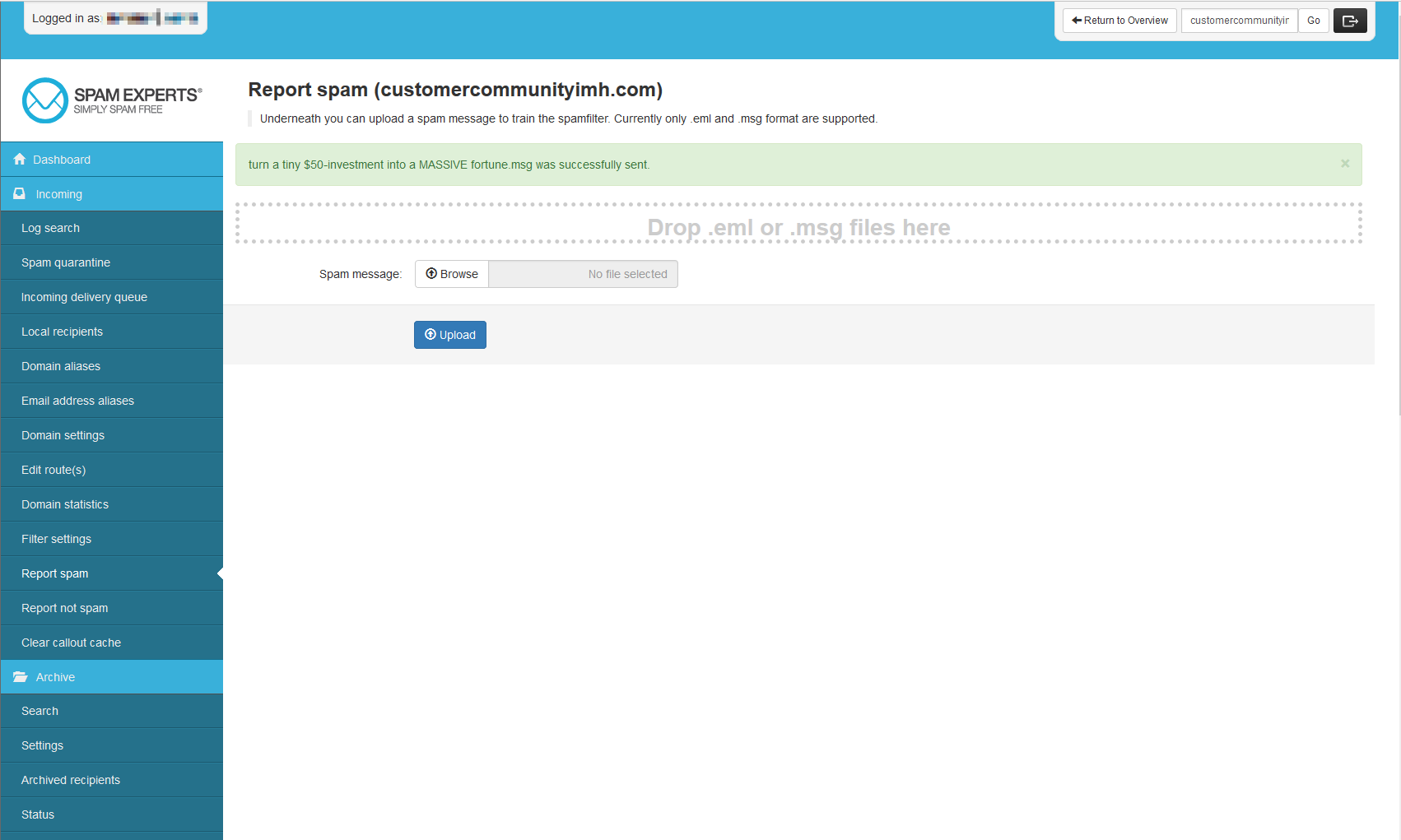
Task: Go to Report not spam
Action: (64, 608)
